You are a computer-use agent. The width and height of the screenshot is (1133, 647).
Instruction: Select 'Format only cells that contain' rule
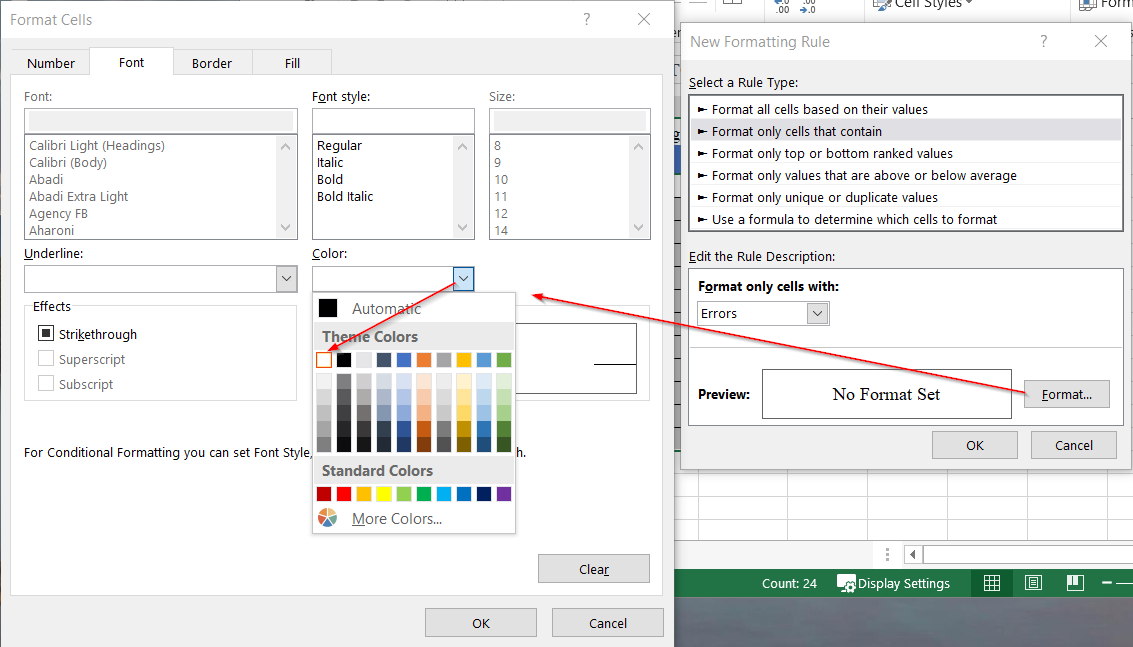[x=905, y=131]
